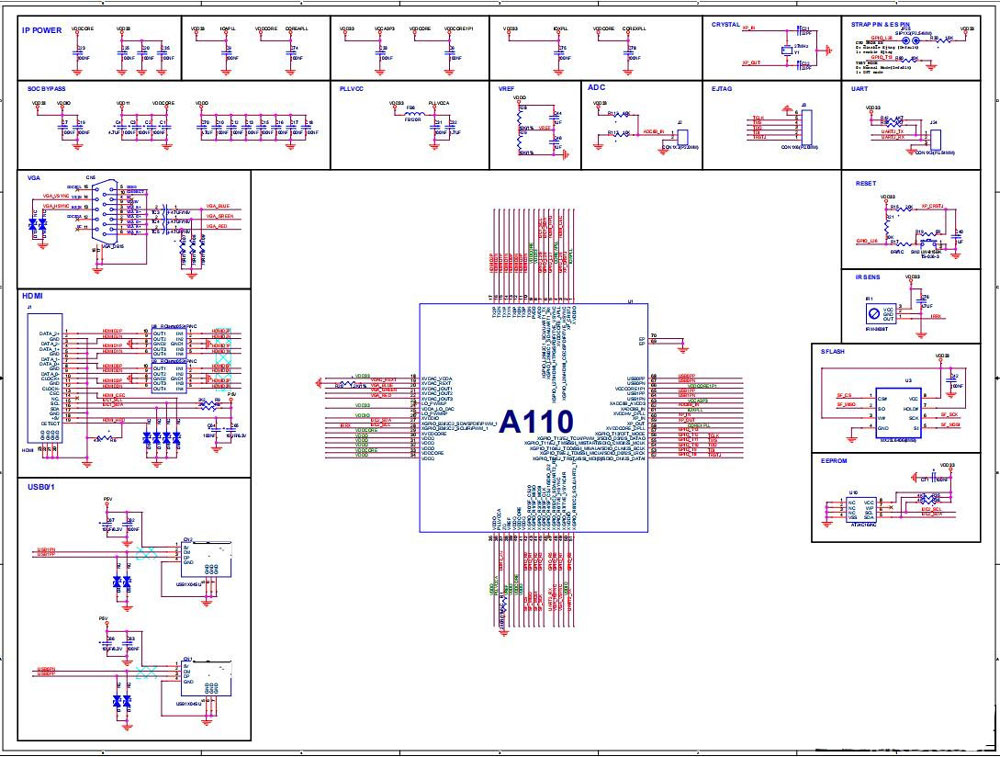This screenshot has width=1000, height=757.
Task: Click the SOC BYPASS section title
Action: click(46, 89)
